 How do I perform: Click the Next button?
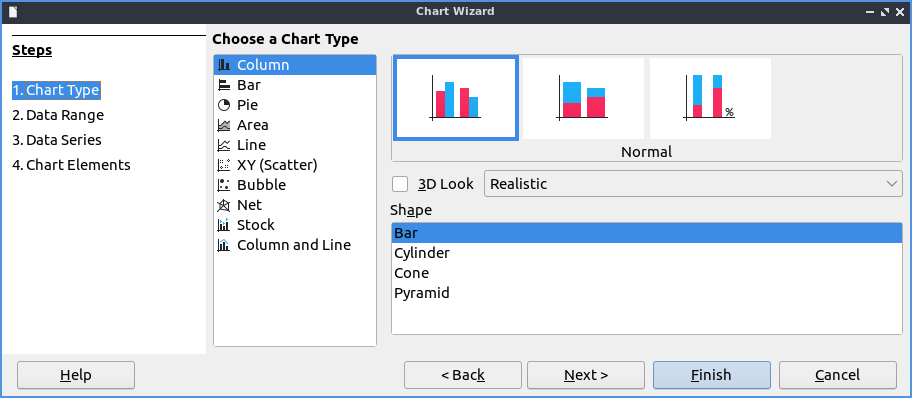pyautogui.click(x=586, y=375)
